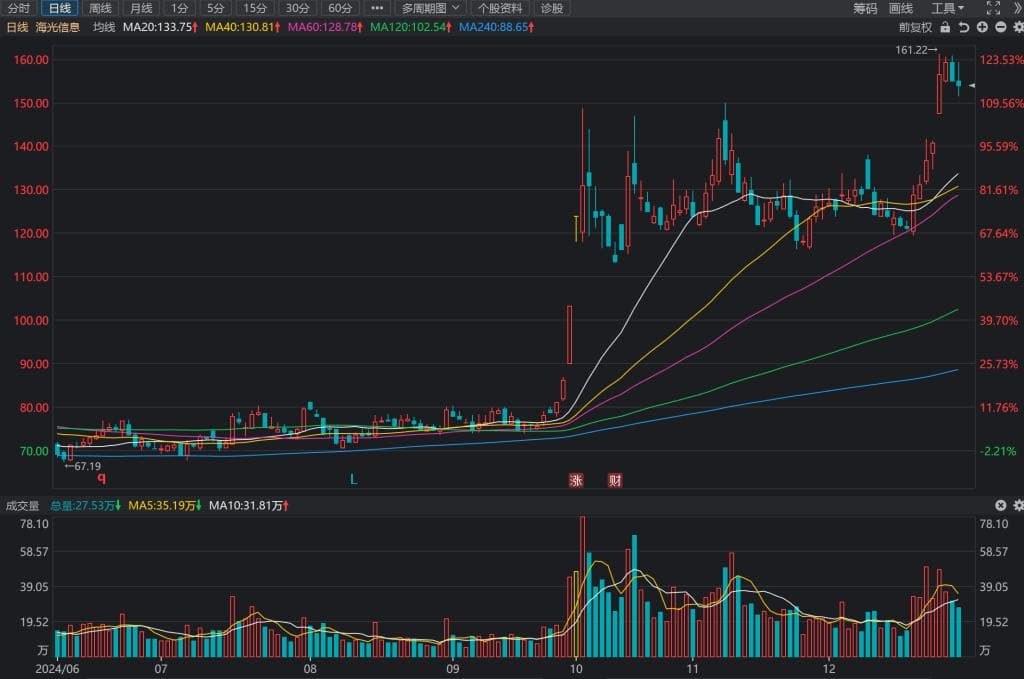Open the 个股资料 stock info page
This screenshot has width=1024, height=679.
coord(500,8)
